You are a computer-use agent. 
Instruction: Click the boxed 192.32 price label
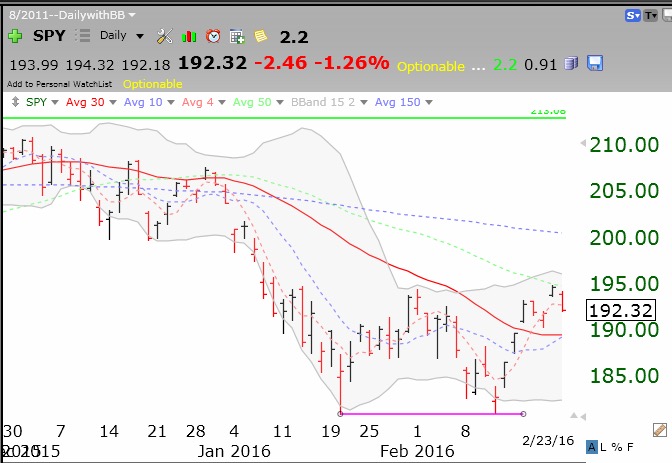pos(621,310)
